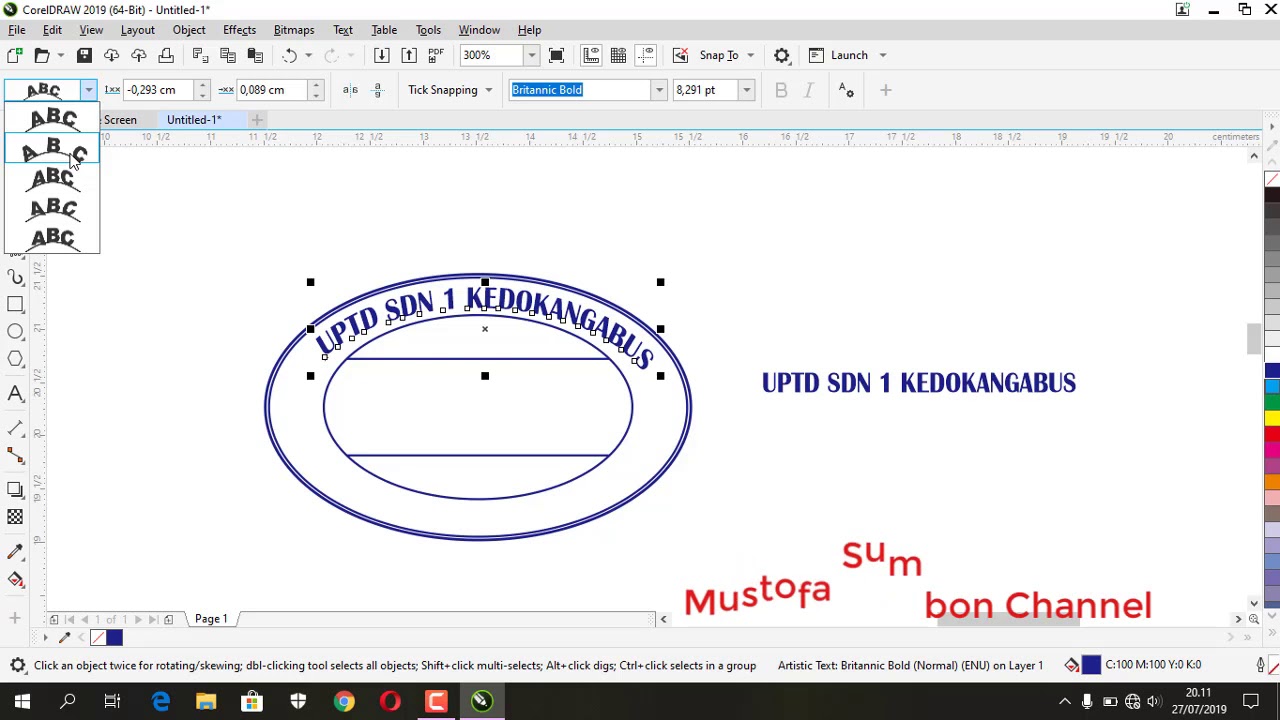Select the Connector tool in the toolbox
The width and height of the screenshot is (1280, 720).
point(15,455)
